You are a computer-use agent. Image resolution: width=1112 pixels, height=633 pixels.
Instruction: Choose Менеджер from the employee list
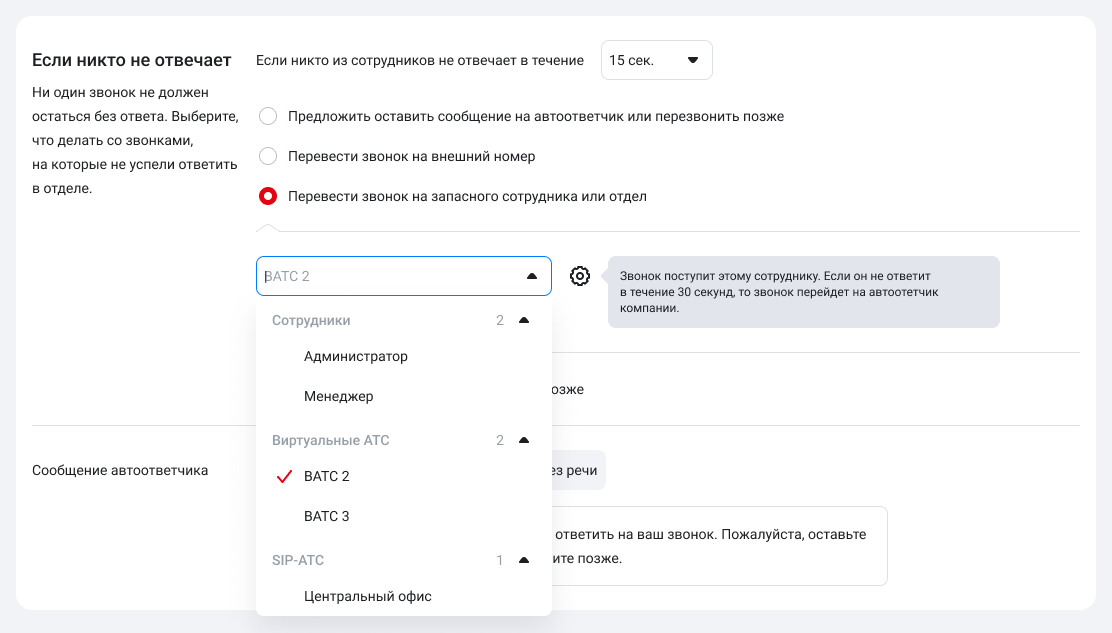coord(339,396)
